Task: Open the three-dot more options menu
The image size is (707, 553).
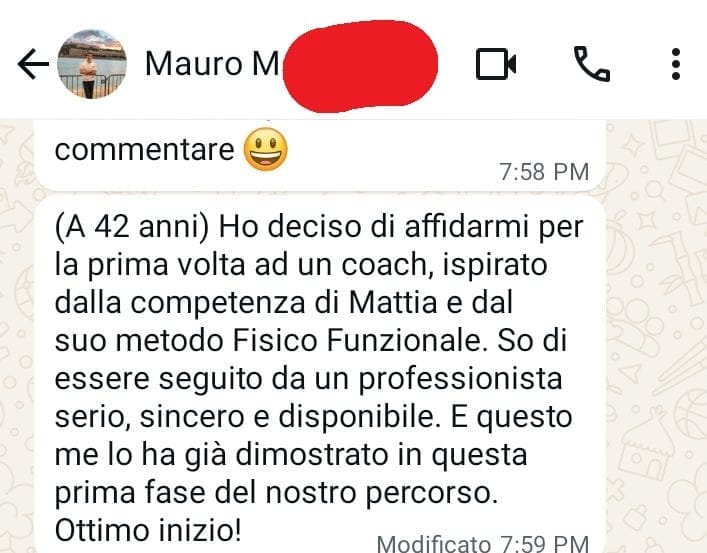Action: point(675,64)
